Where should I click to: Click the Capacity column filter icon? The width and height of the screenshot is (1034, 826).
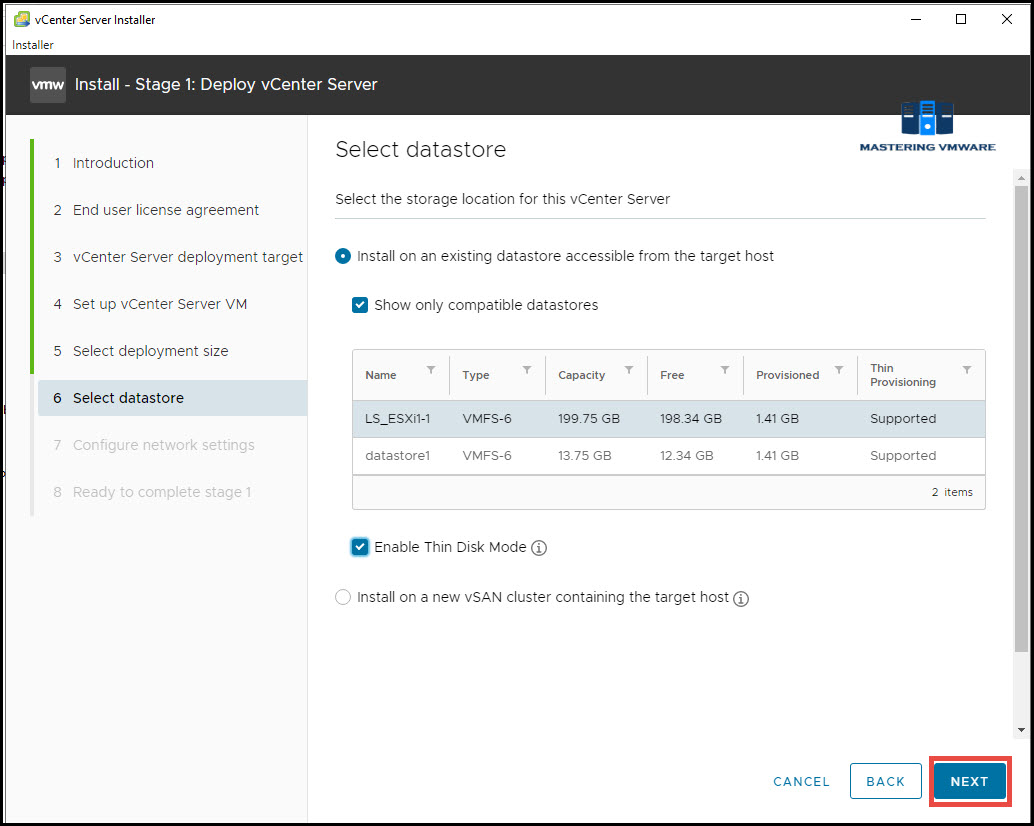(x=629, y=370)
